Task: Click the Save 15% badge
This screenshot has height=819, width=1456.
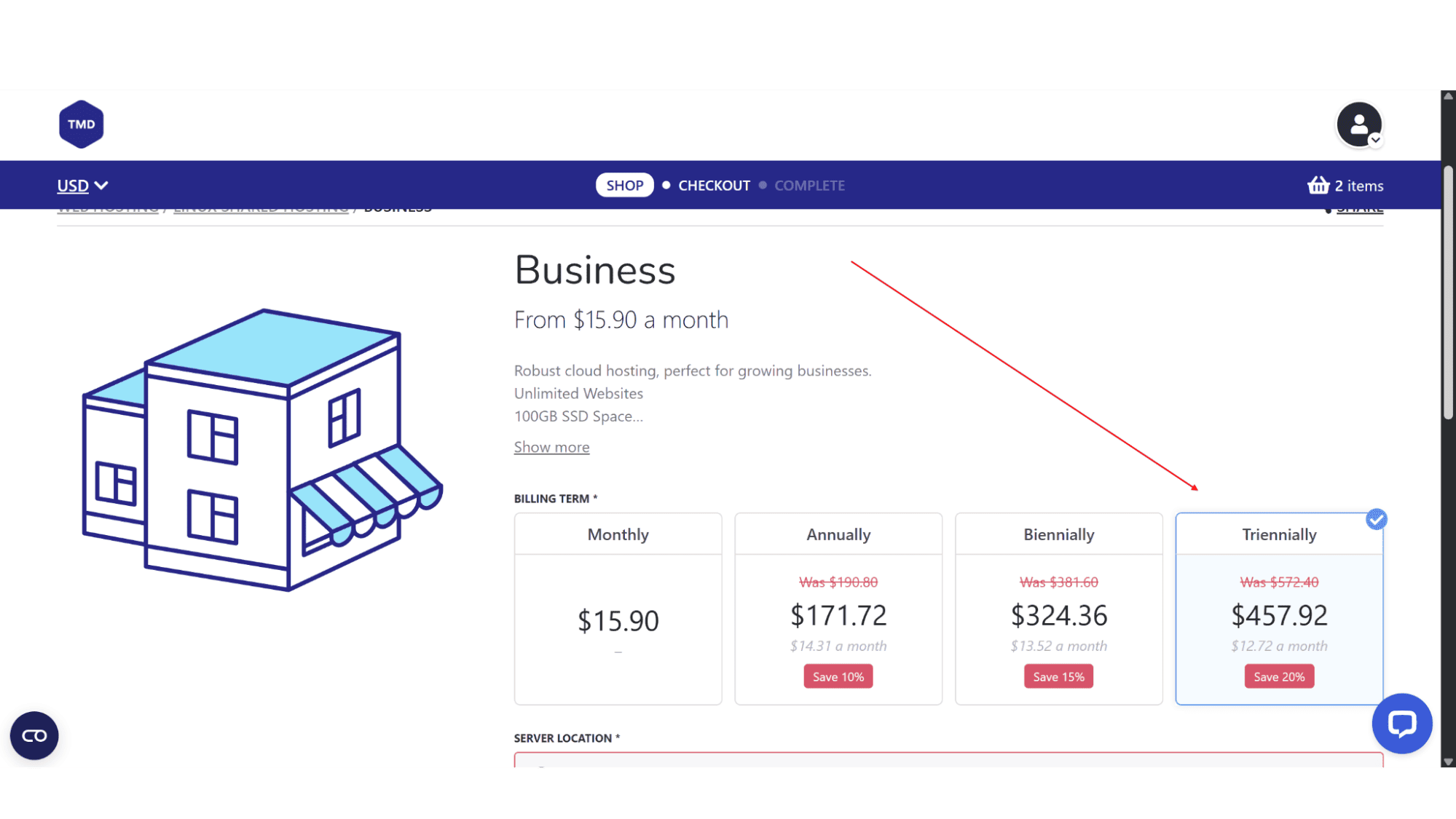Action: (1058, 676)
